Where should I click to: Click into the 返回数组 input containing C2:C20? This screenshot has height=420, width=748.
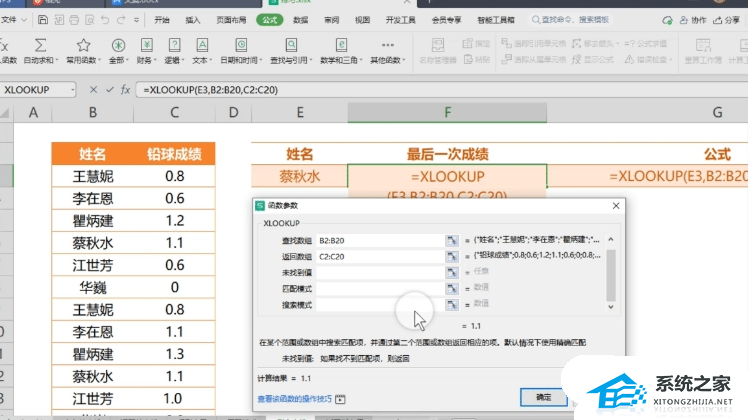(380, 257)
